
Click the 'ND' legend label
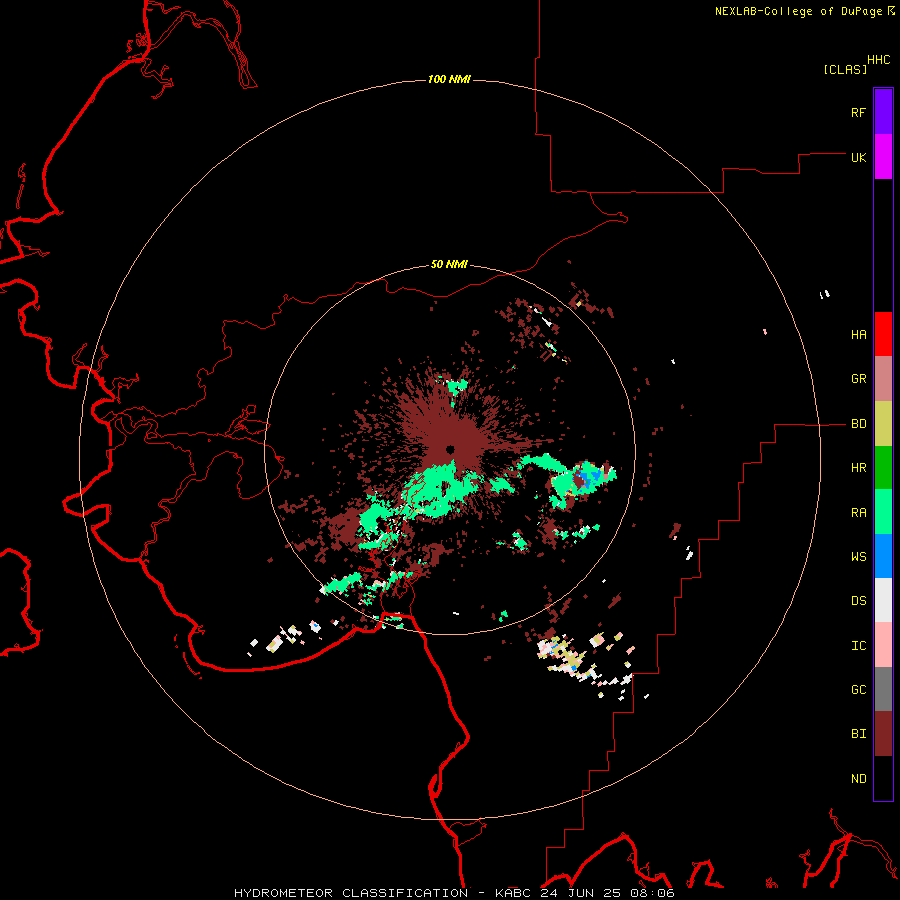[x=858, y=779]
